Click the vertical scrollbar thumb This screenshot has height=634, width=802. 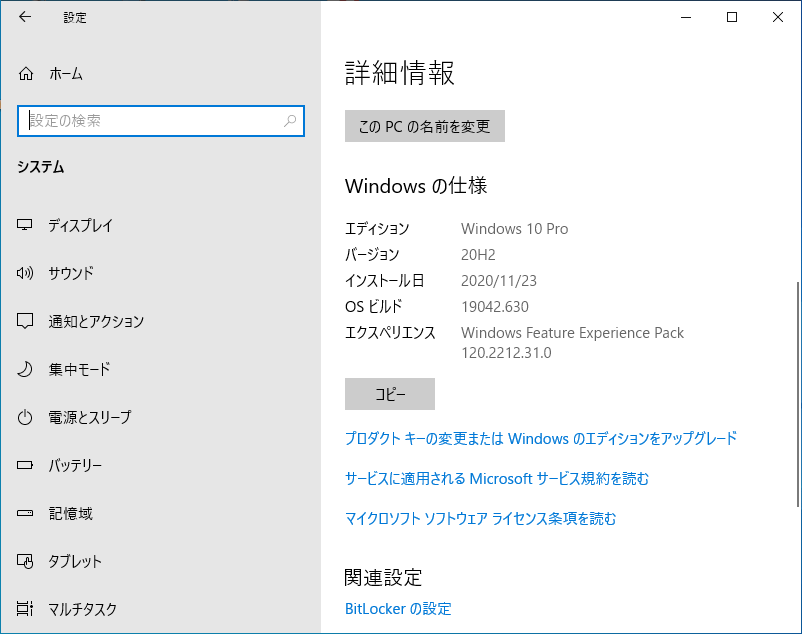798,394
